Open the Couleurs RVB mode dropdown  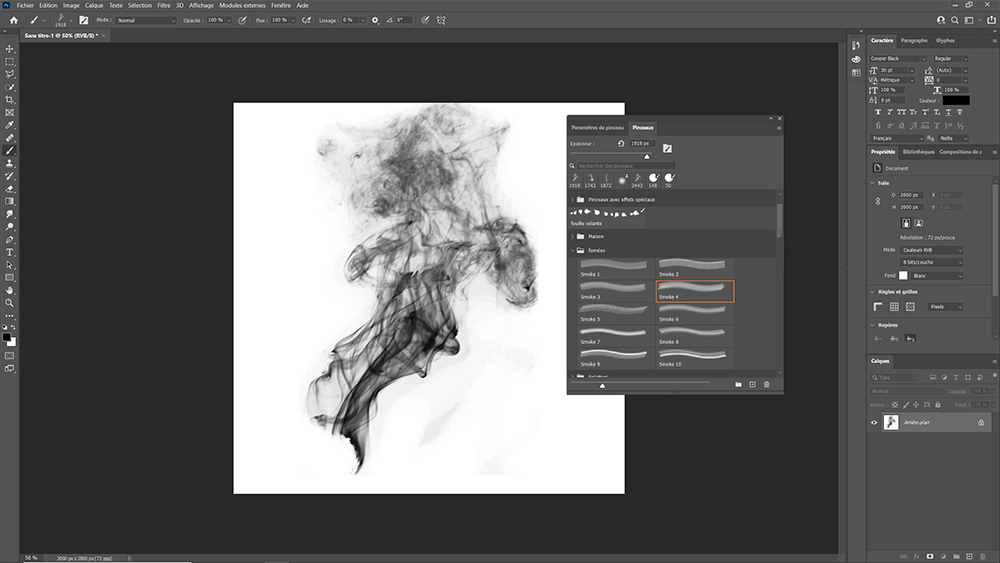coord(932,250)
